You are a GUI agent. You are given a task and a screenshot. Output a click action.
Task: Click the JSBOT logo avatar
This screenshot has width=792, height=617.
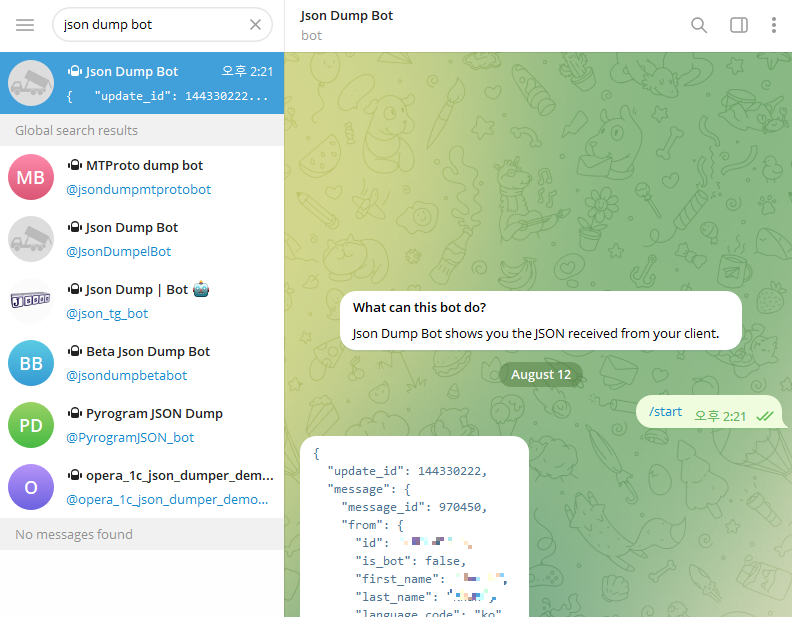(31, 301)
